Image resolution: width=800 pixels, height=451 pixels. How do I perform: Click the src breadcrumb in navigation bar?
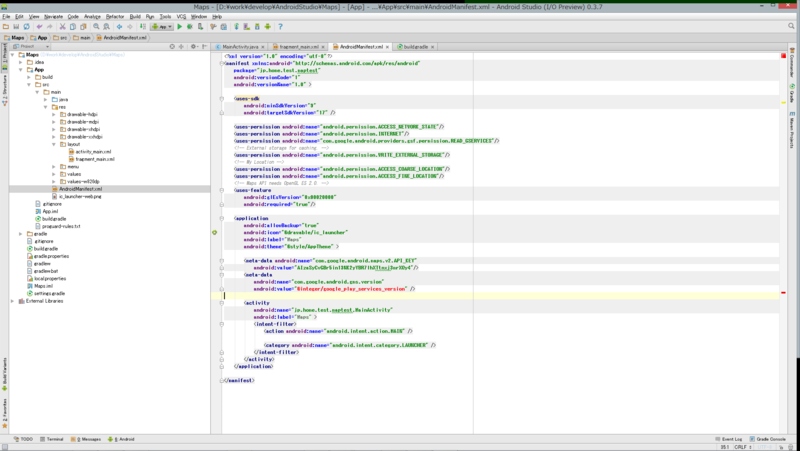(60, 38)
